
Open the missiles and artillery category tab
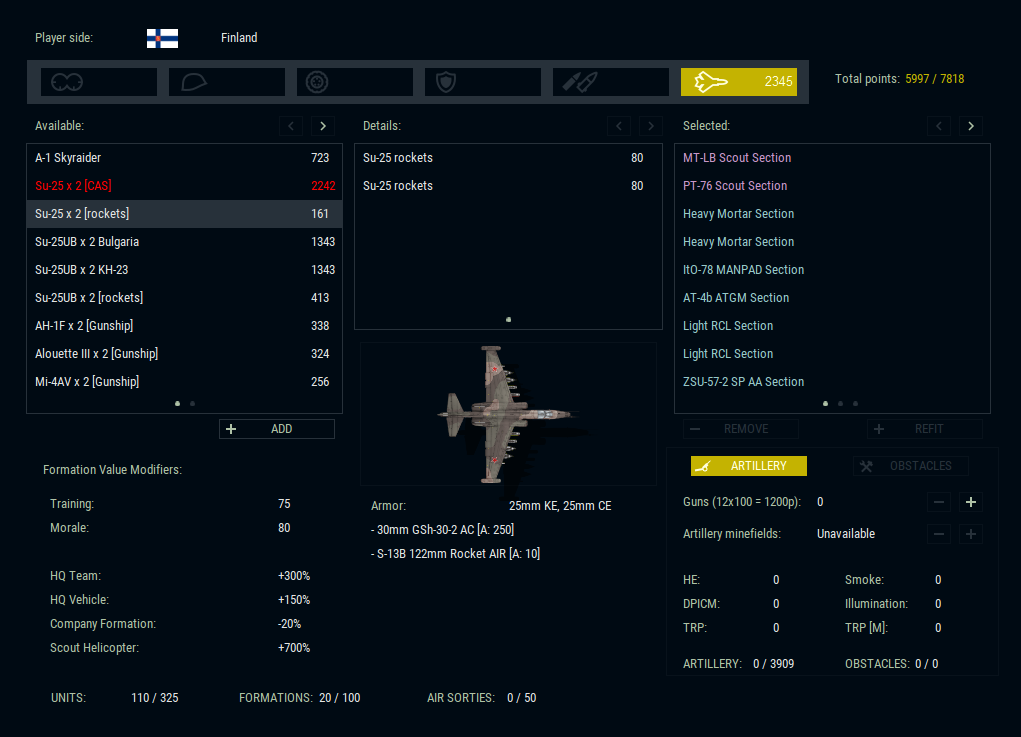click(x=611, y=82)
